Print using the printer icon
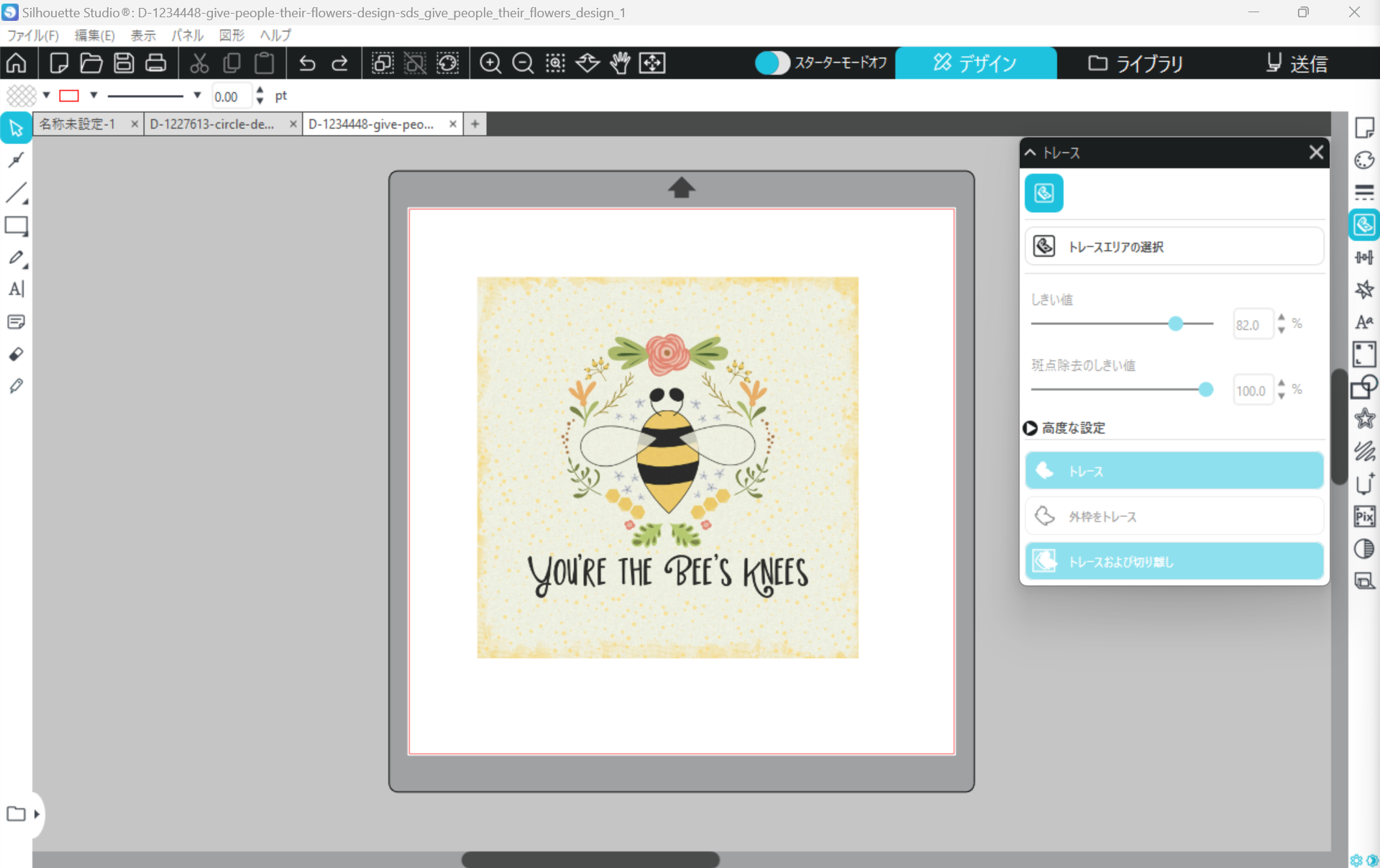 (156, 63)
